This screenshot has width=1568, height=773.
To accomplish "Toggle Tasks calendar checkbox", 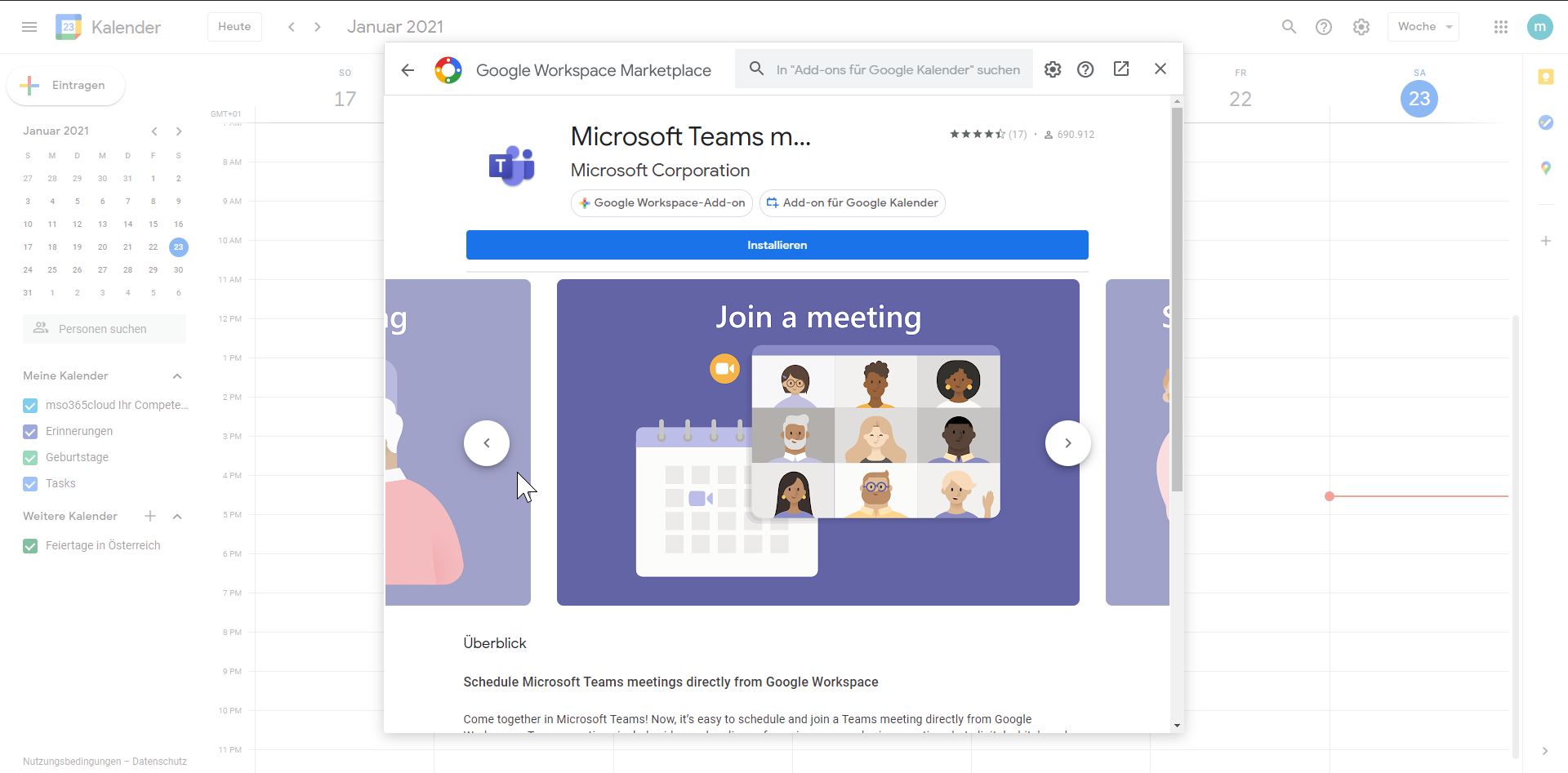I will point(30,484).
